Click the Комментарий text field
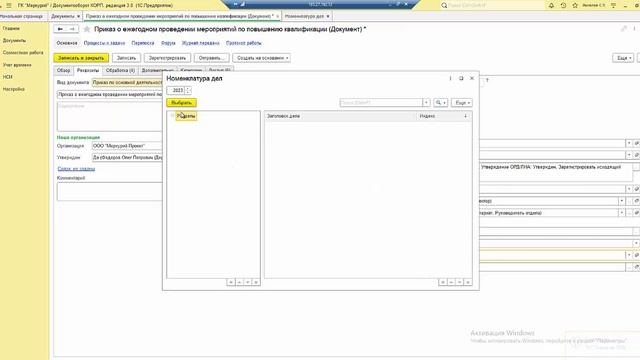This screenshot has height=360, width=640. coord(109,192)
